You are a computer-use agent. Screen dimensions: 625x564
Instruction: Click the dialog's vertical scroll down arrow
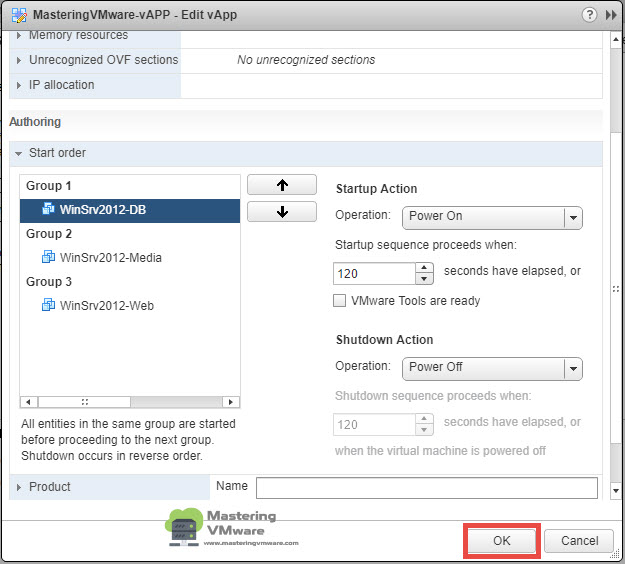(x=616, y=491)
